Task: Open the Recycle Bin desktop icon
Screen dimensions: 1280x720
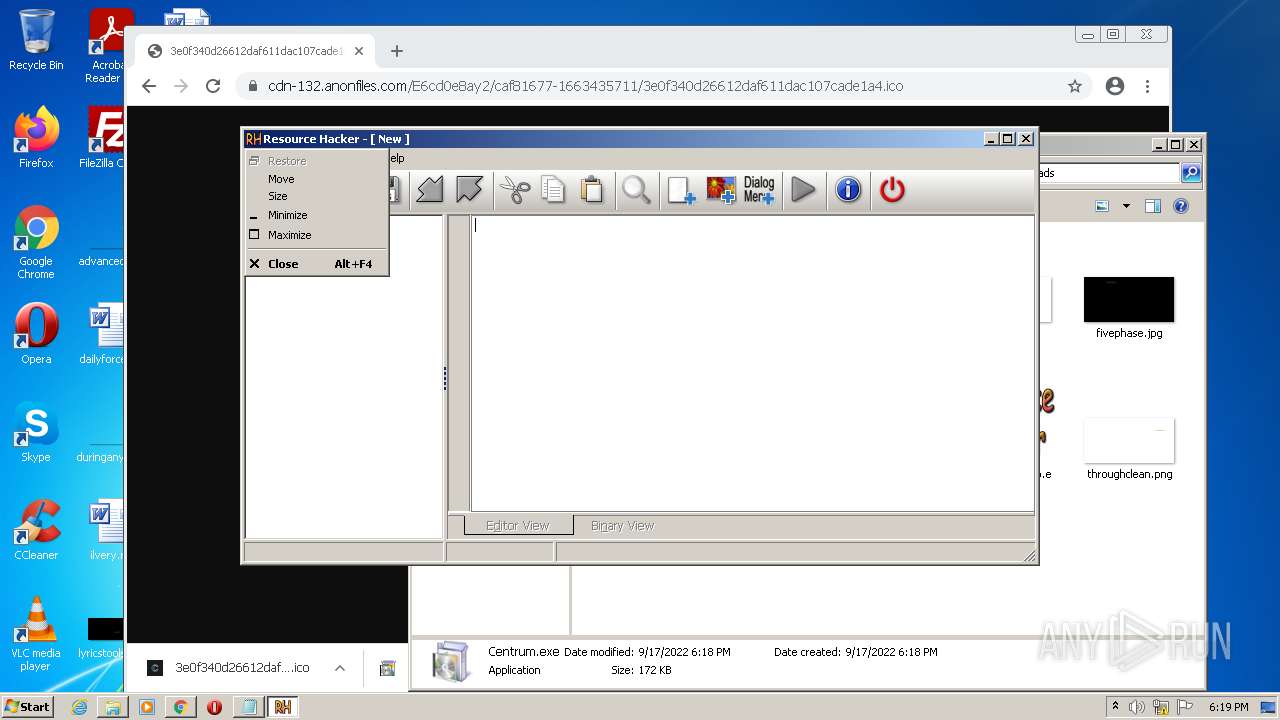Action: (x=36, y=40)
